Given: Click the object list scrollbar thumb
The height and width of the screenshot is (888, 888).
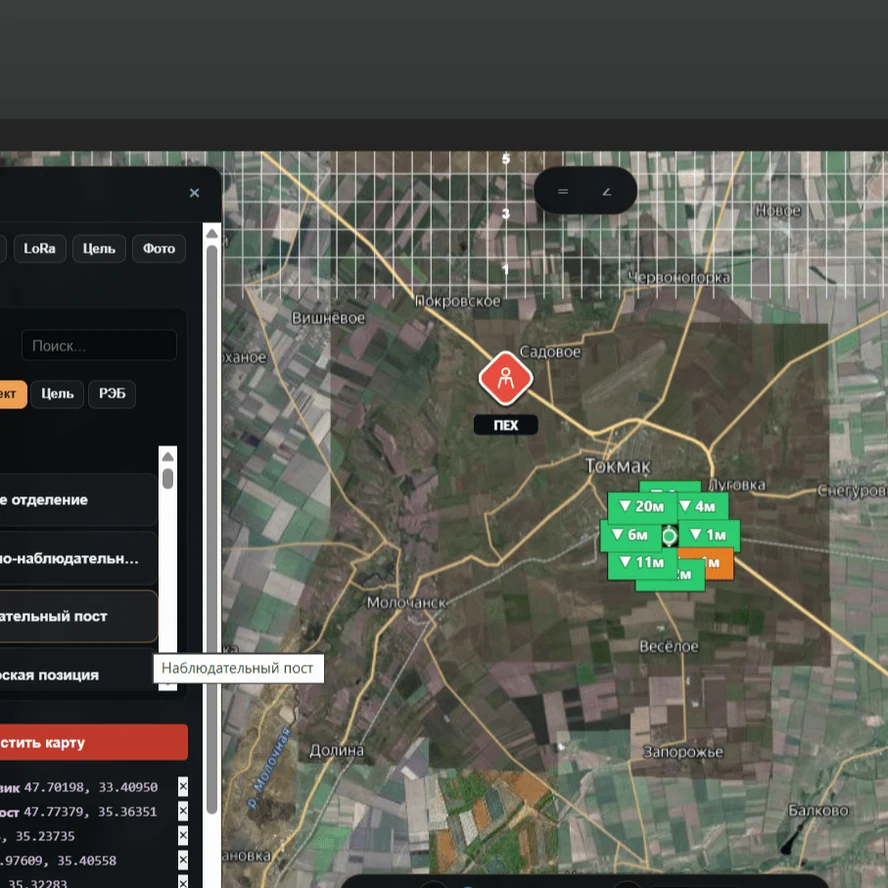Looking at the screenshot, I should tap(168, 477).
